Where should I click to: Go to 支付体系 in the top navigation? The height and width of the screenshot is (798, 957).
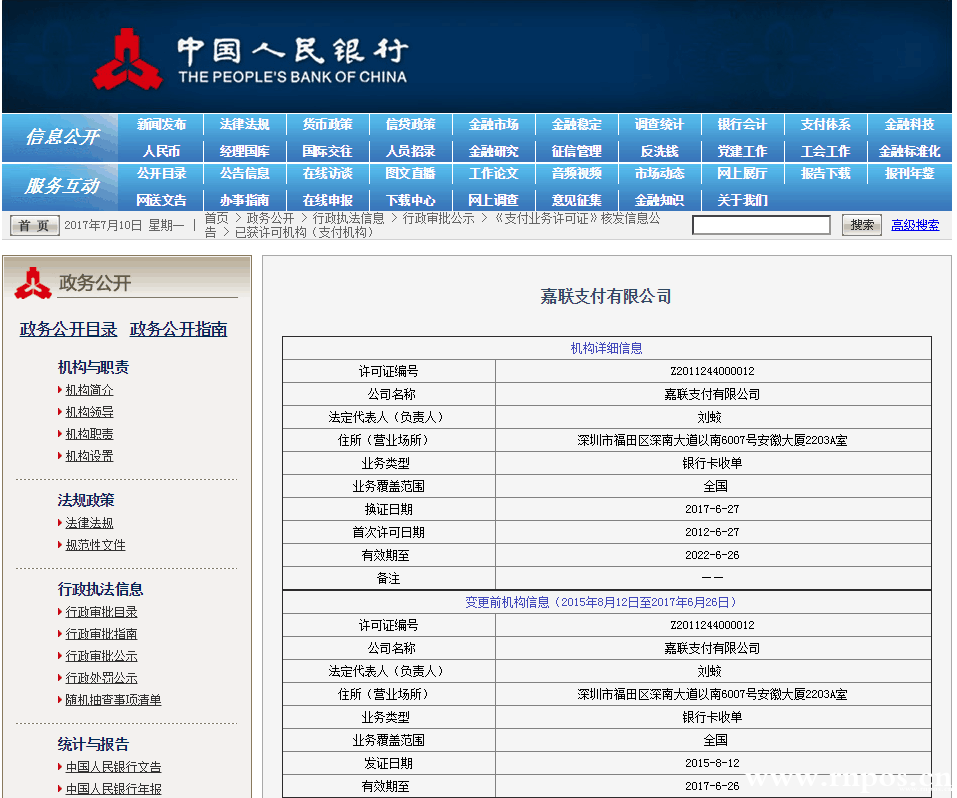[x=825, y=125]
